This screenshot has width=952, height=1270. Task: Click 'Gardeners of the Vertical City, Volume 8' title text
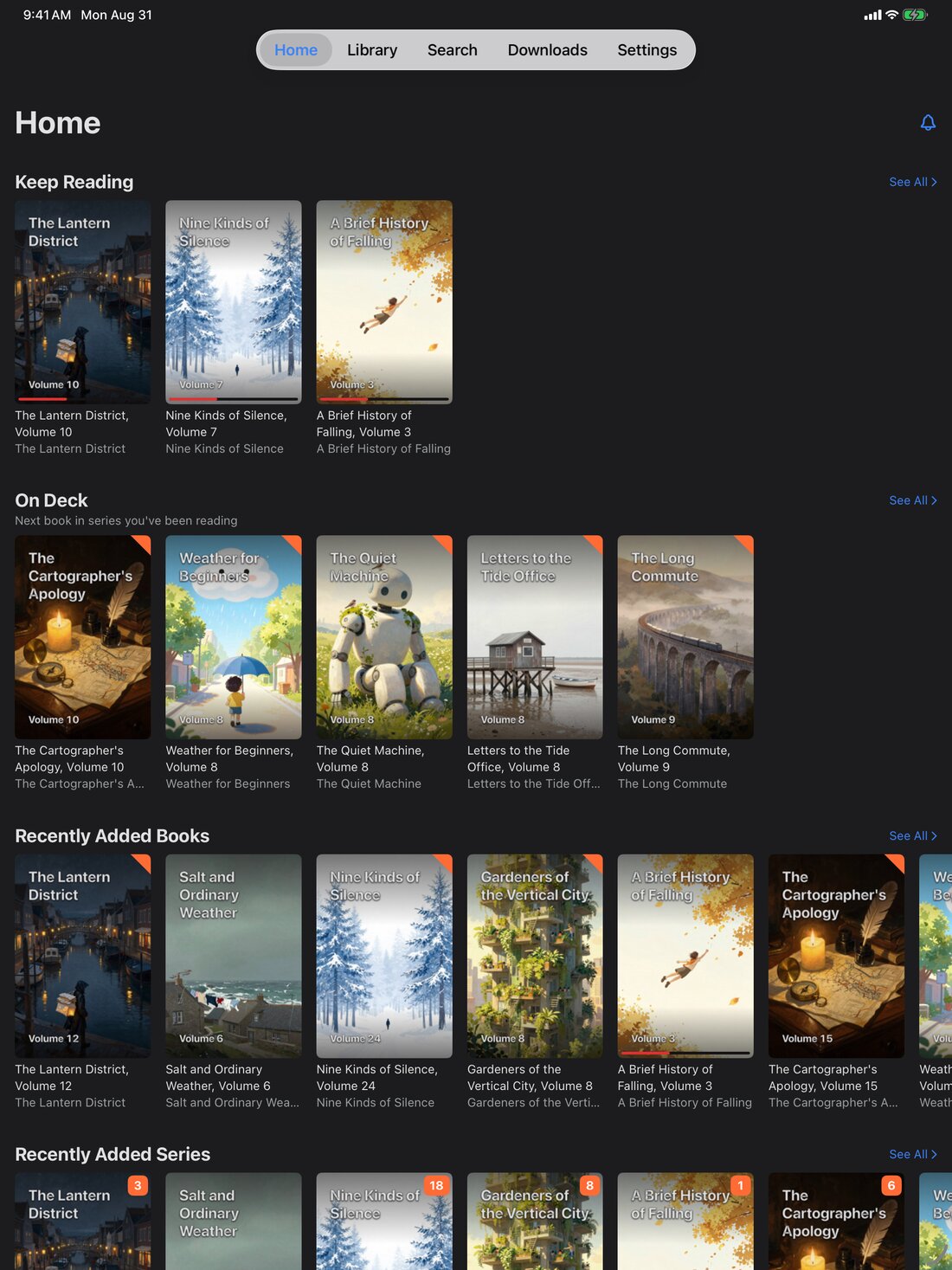point(530,1077)
